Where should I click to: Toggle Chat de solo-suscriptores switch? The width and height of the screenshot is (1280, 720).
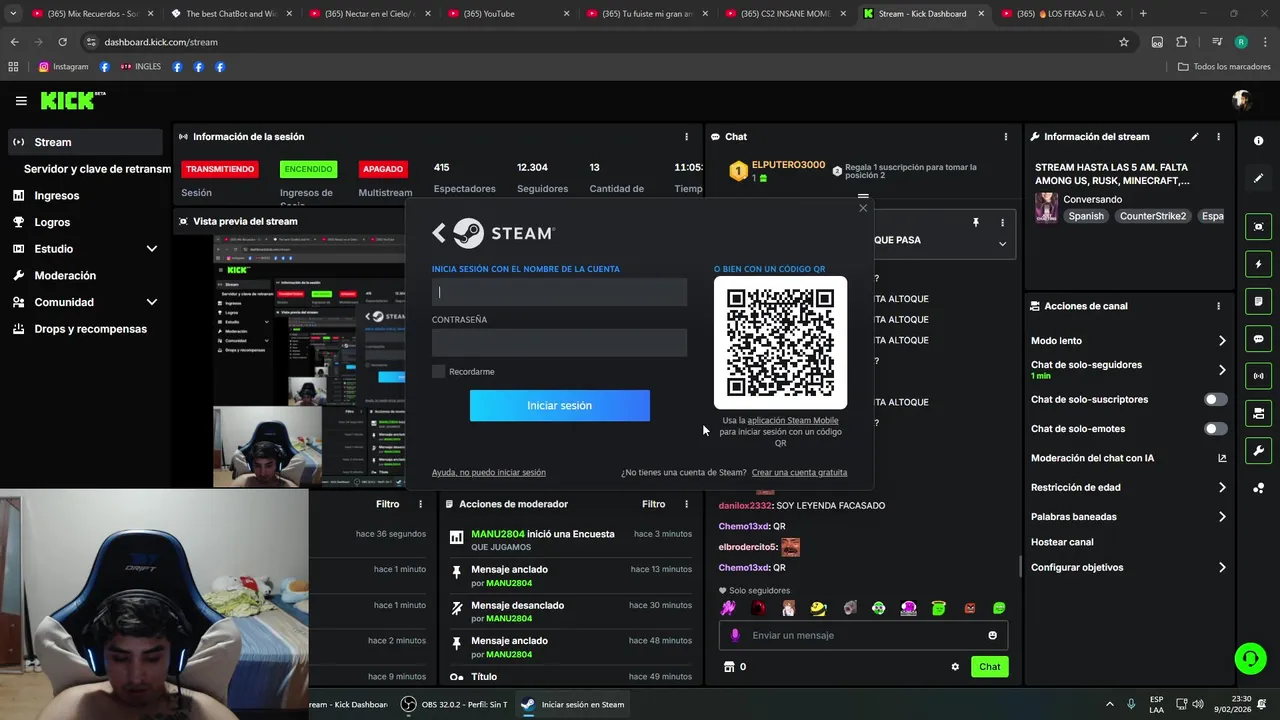tap(1215, 399)
